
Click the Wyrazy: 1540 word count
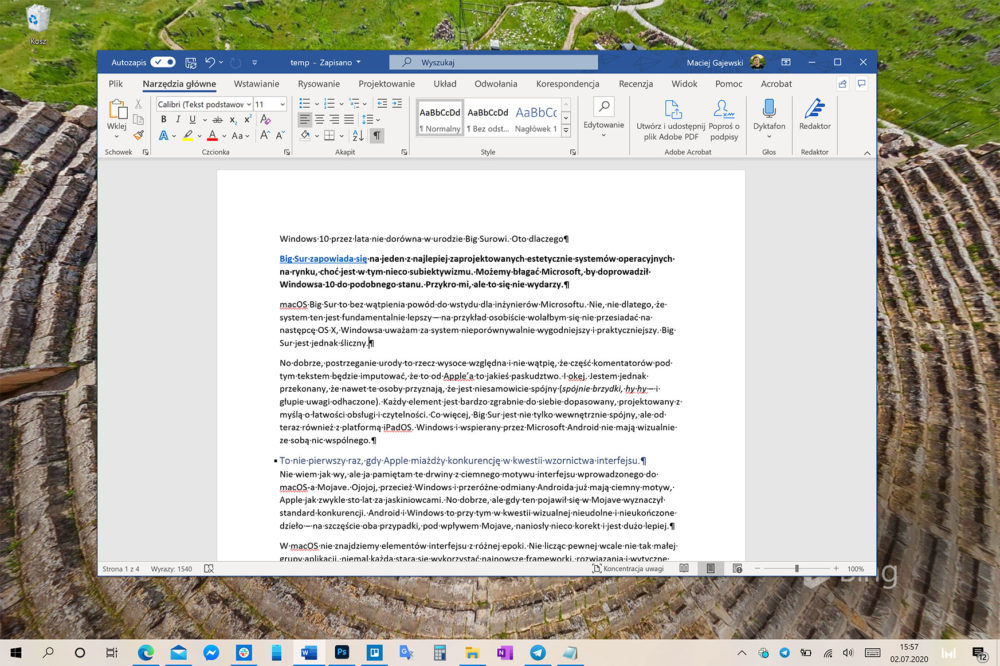coord(171,568)
